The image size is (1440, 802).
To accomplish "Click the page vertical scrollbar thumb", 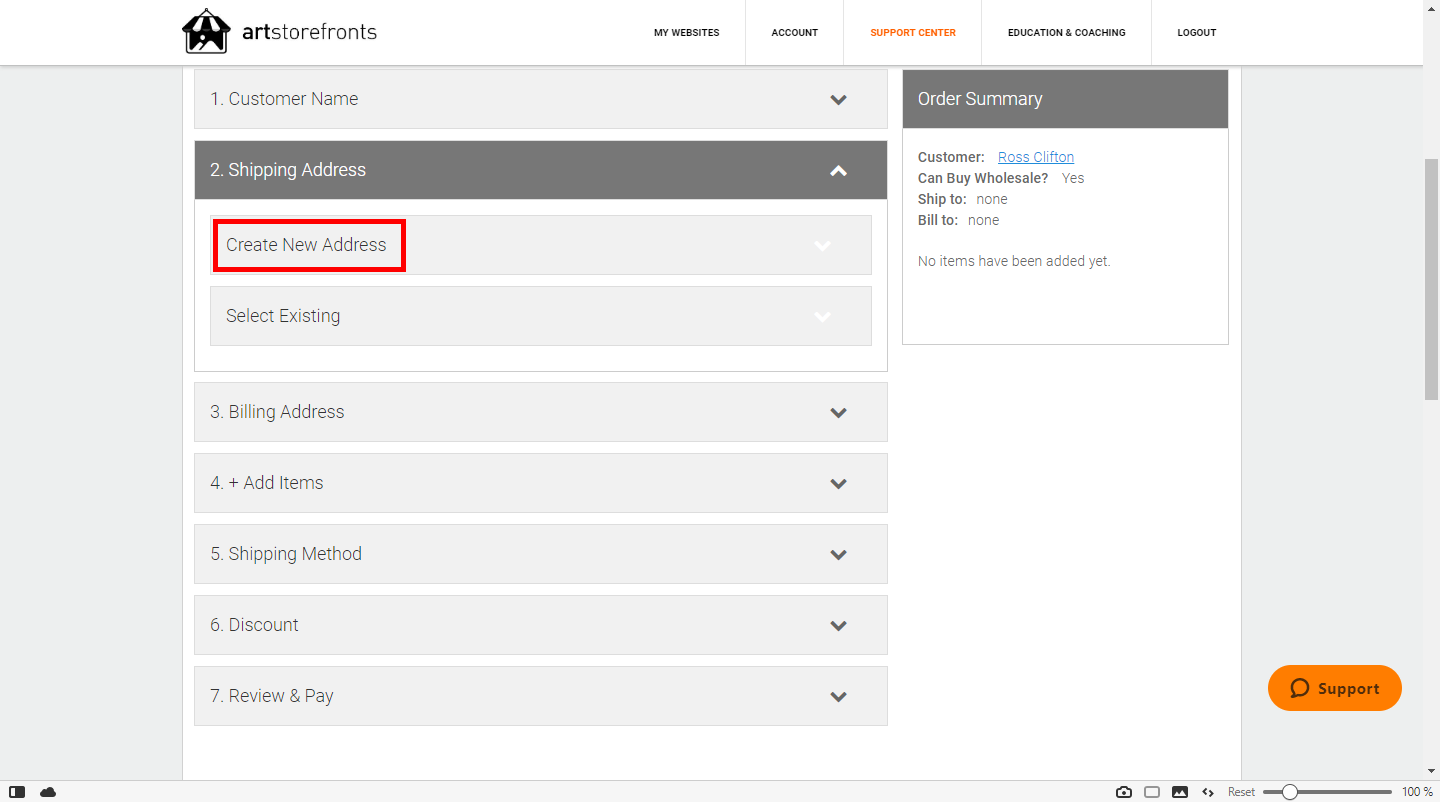I will coord(1431,280).
